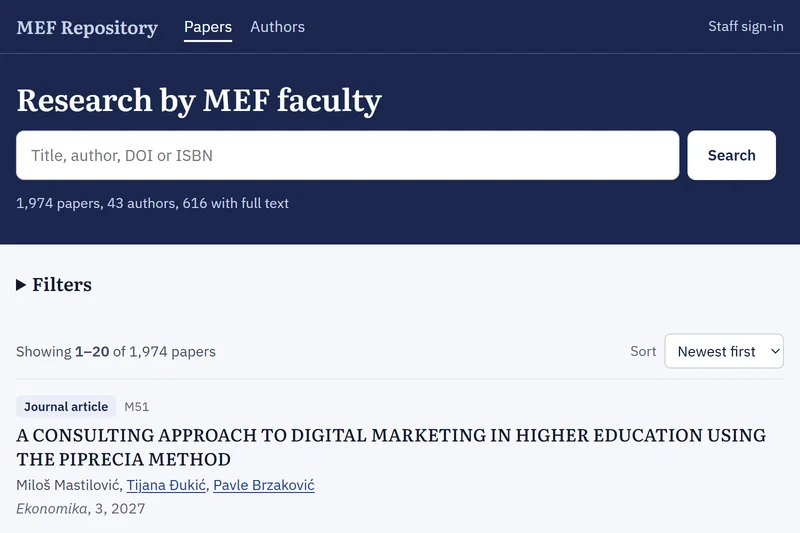Viewport: 800px width, 533px height.
Task: Click the Miloš Mastilović author name
Action: [67, 485]
